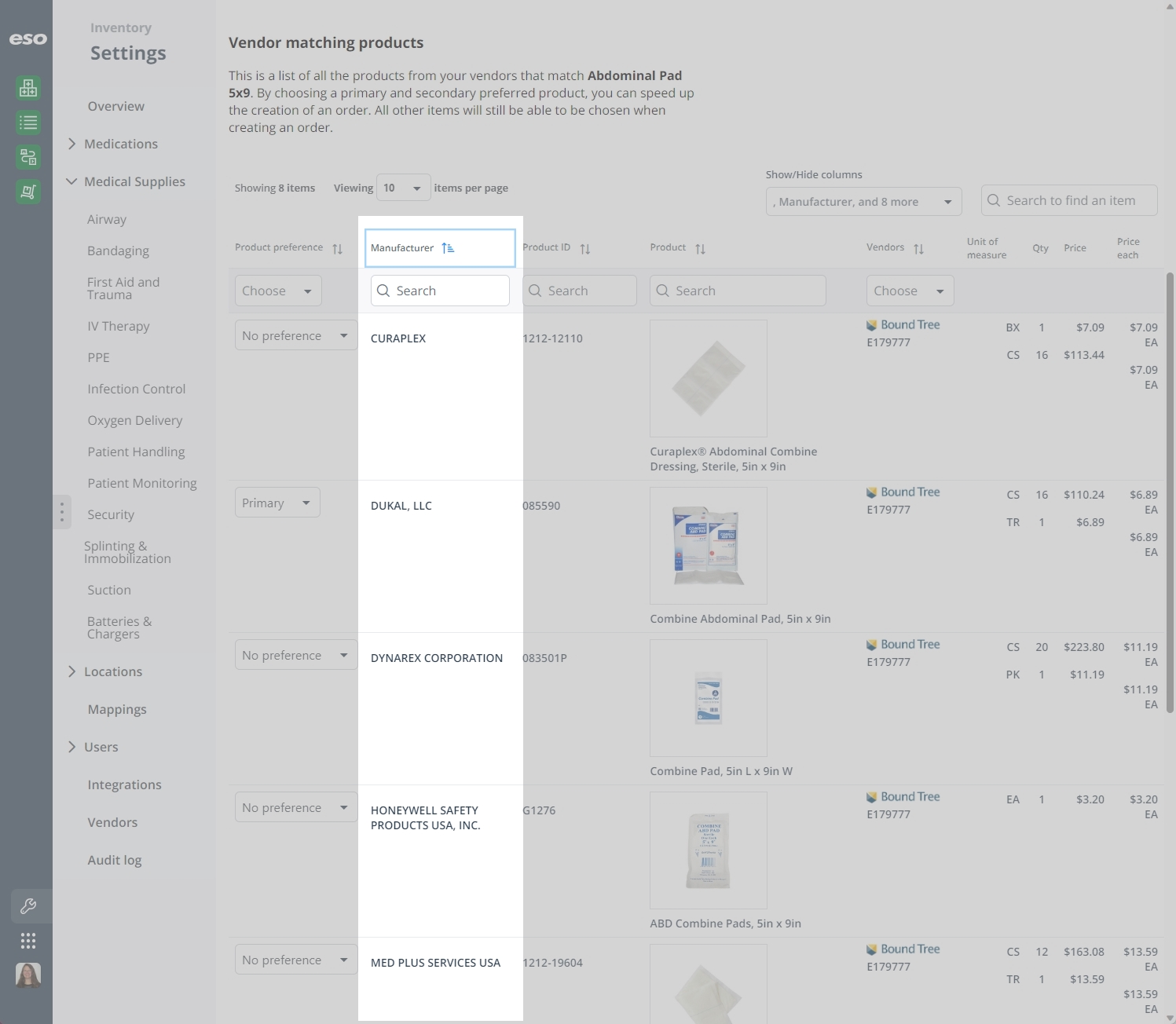1176x1024 pixels.
Task: Click the Product ID search filter field
Action: (x=580, y=291)
